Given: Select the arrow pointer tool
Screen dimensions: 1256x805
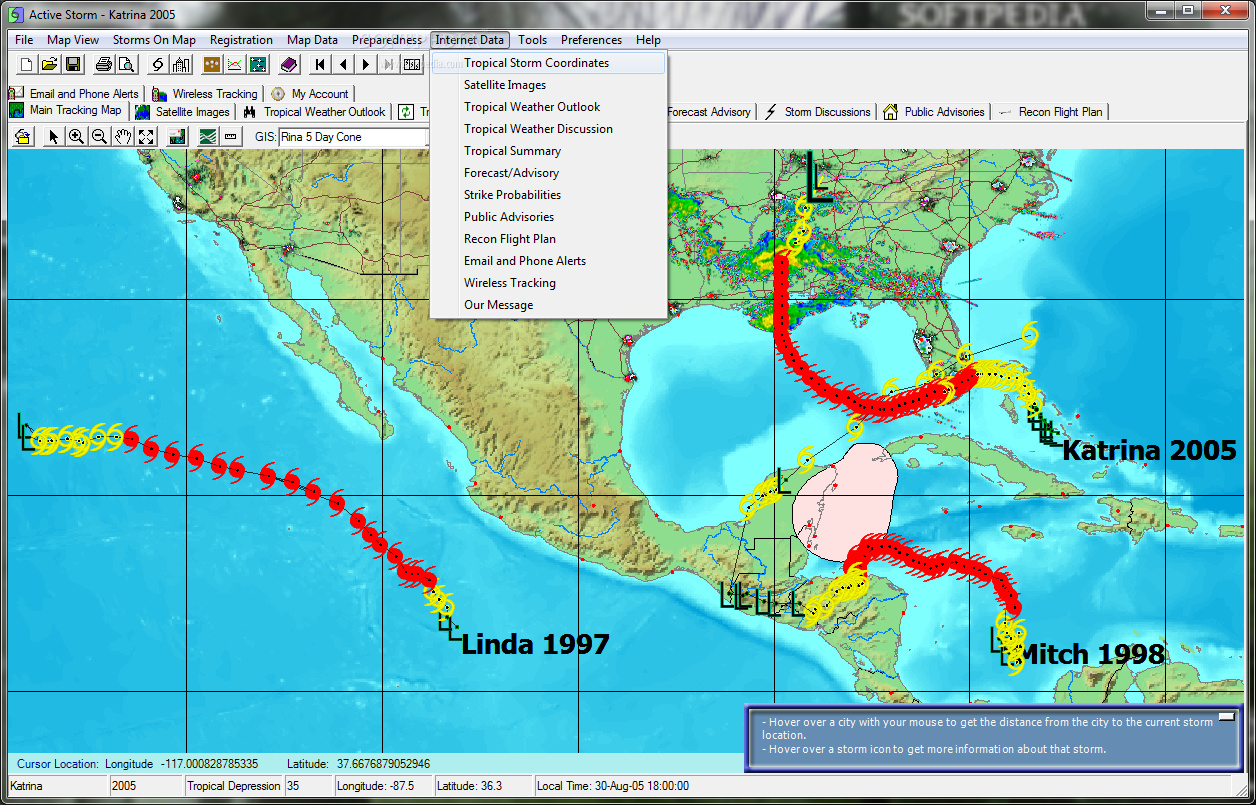Looking at the screenshot, I should tap(54, 137).
